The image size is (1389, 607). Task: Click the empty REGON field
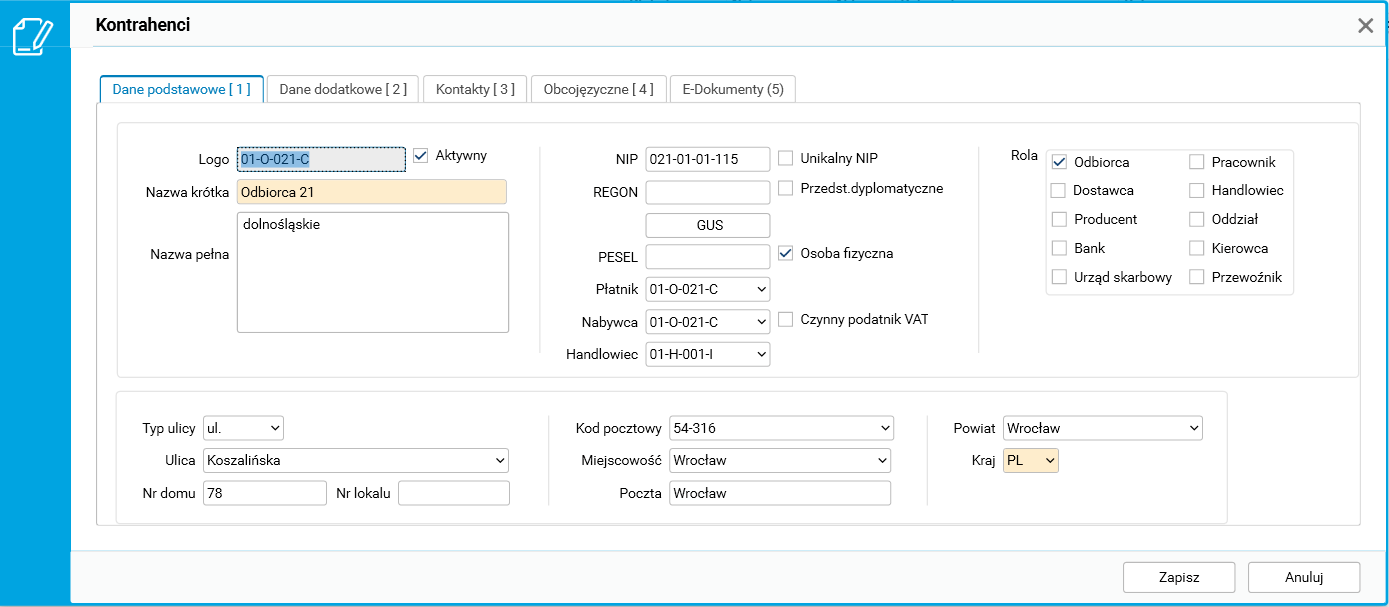coord(708,192)
